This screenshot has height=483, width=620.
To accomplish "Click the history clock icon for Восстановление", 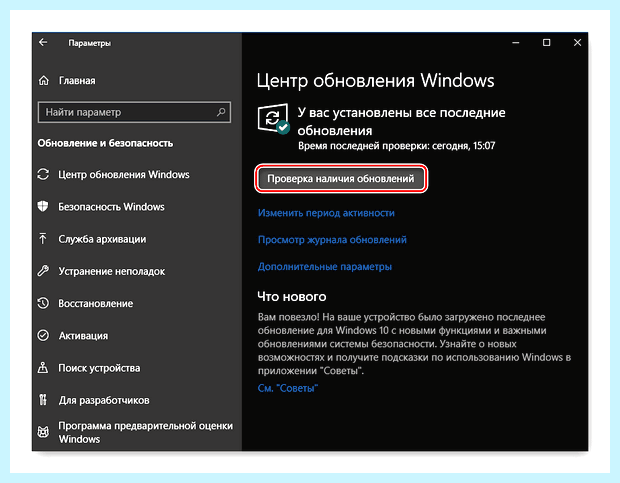I will pyautogui.click(x=43, y=303).
